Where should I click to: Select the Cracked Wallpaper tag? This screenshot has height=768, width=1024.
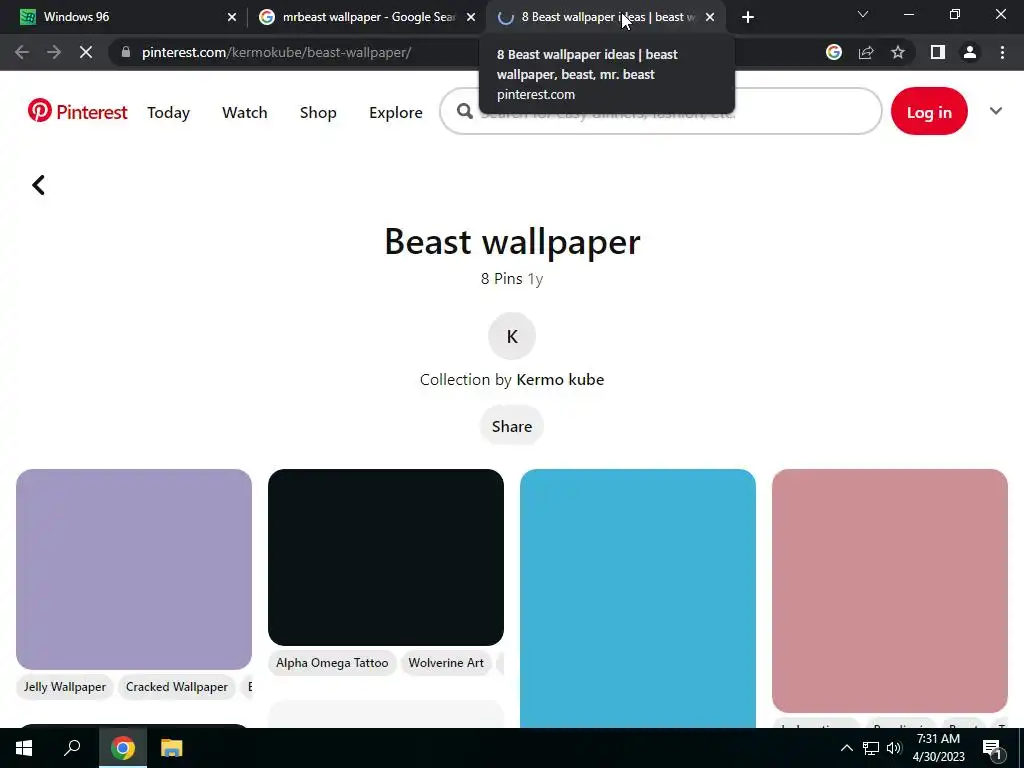[177, 687]
